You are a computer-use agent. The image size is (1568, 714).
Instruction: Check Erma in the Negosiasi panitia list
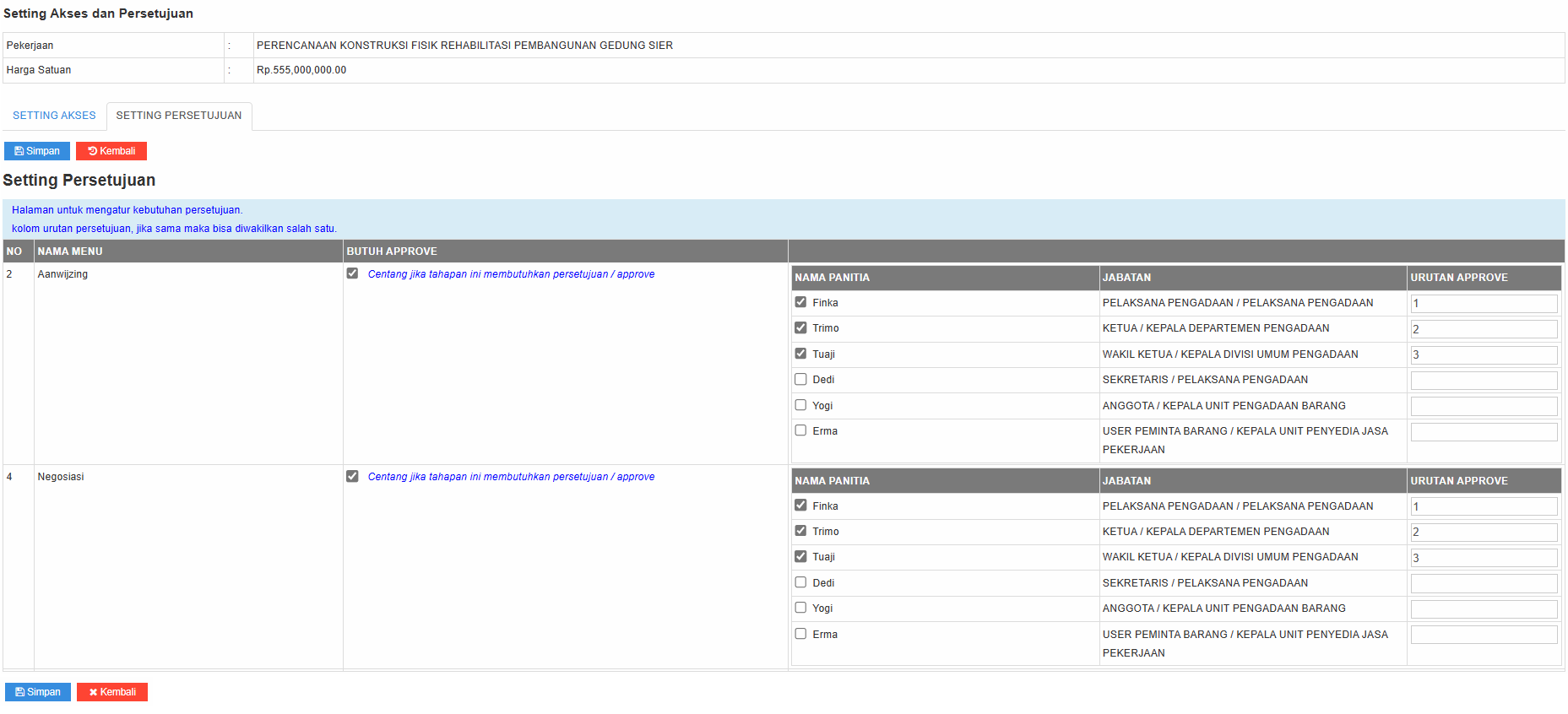800,634
